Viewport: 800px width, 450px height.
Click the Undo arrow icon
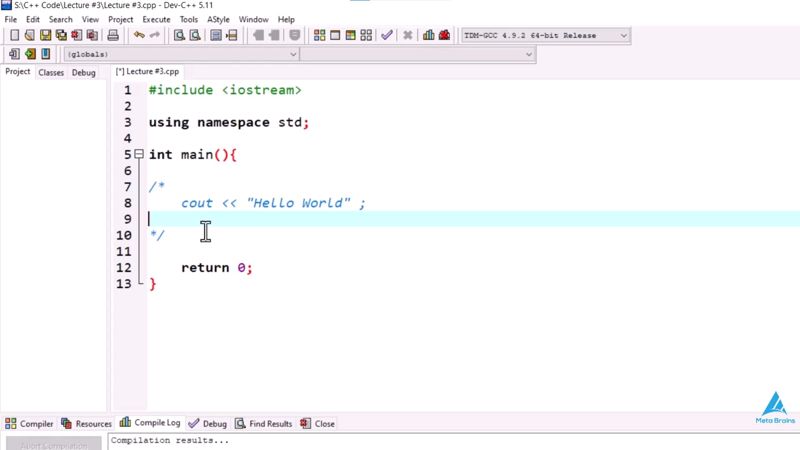tap(139, 35)
